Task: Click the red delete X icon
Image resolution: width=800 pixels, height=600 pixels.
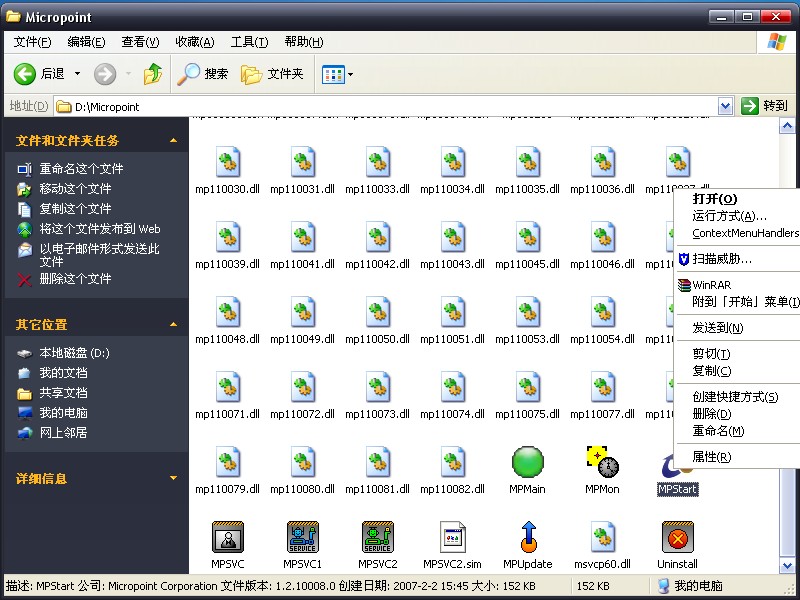Action: [x=24, y=280]
